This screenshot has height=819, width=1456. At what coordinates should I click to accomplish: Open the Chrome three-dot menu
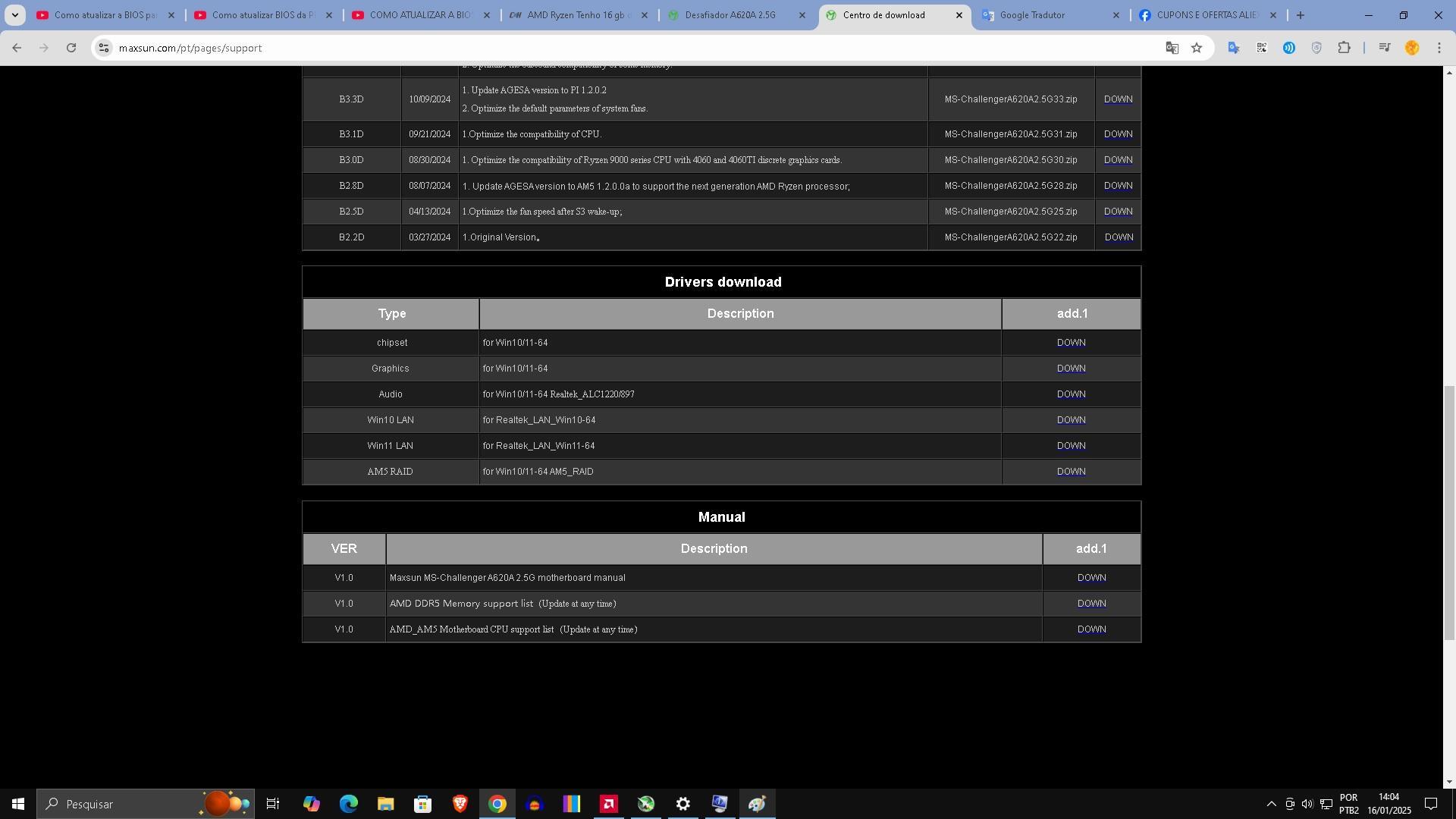click(x=1439, y=48)
